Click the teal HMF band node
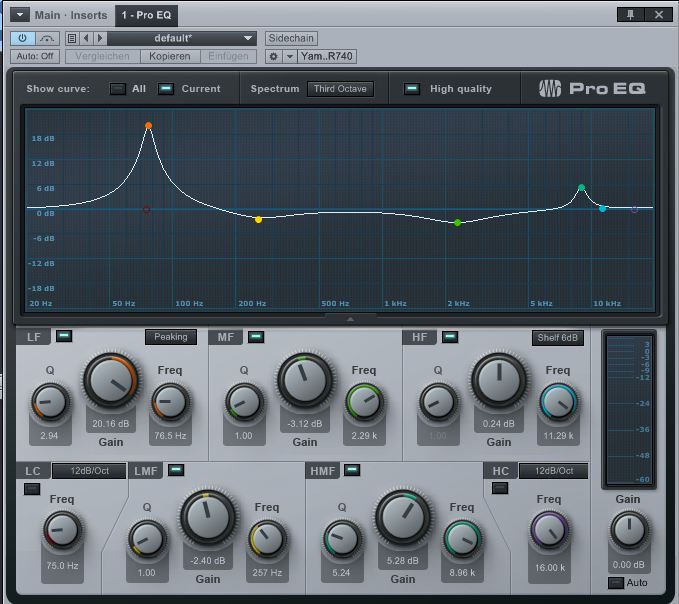This screenshot has height=604, width=679. (582, 187)
